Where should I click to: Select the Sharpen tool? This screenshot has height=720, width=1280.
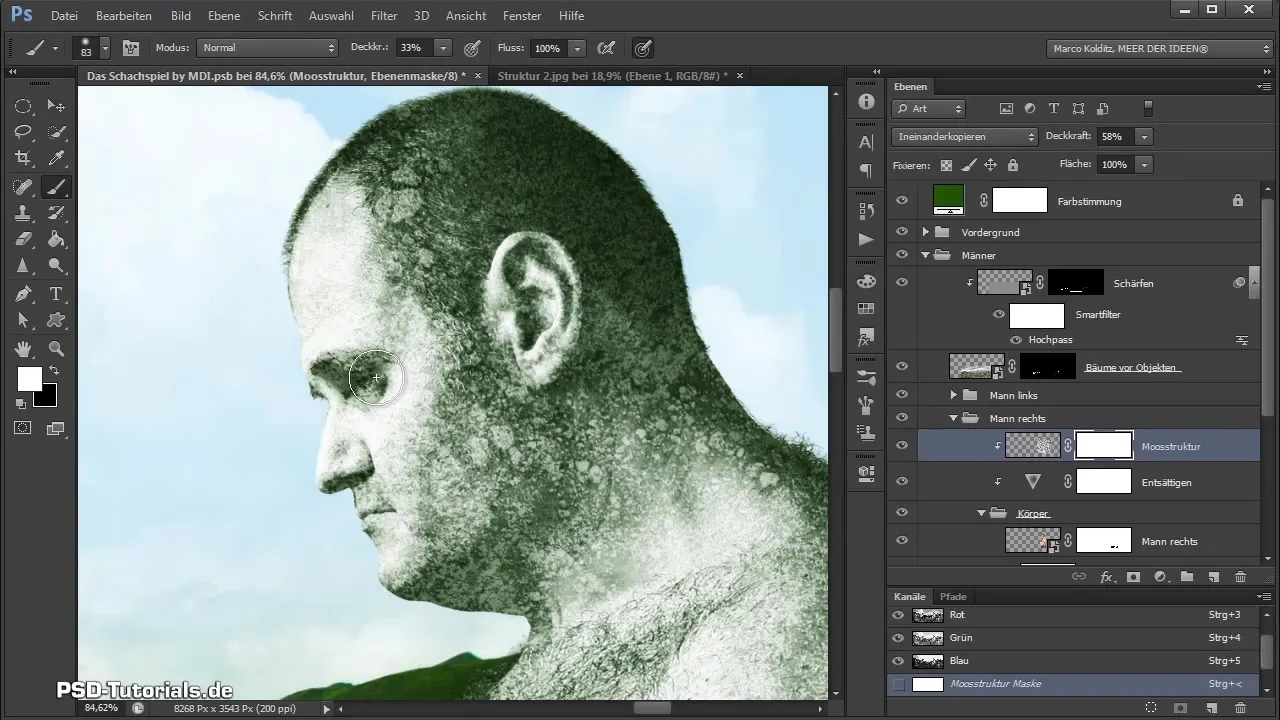(x=23, y=265)
